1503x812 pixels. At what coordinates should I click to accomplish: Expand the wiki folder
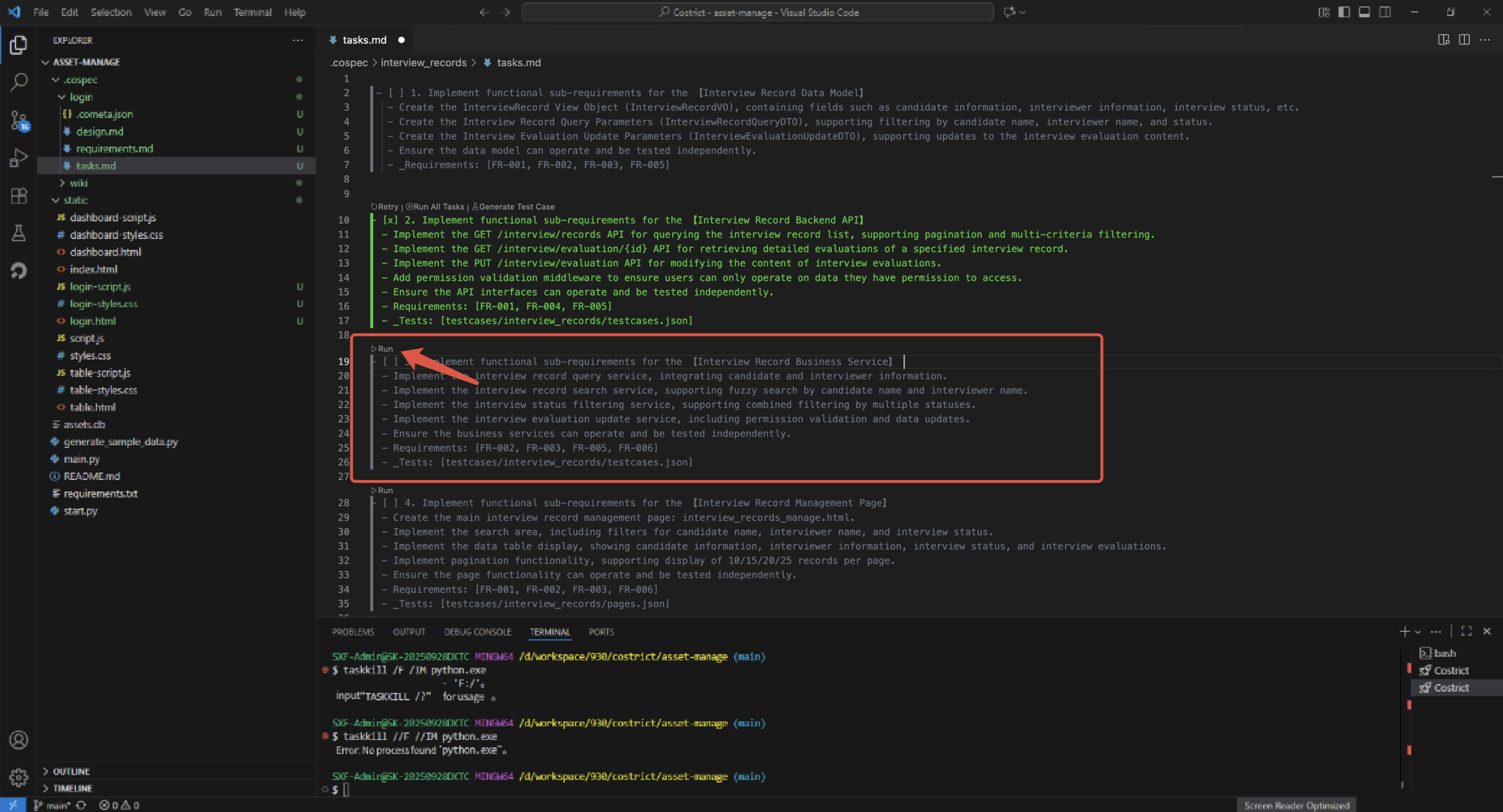pyautogui.click(x=78, y=183)
